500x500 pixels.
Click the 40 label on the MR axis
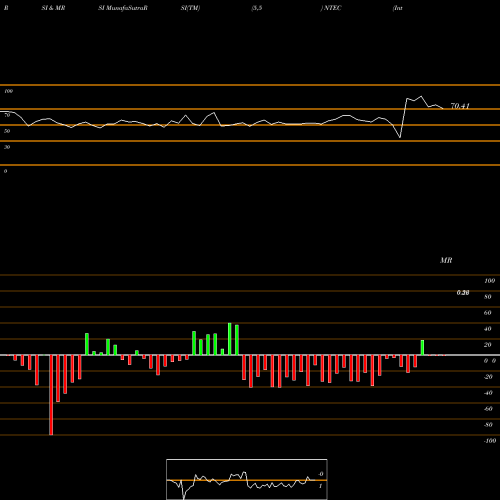[487, 329]
